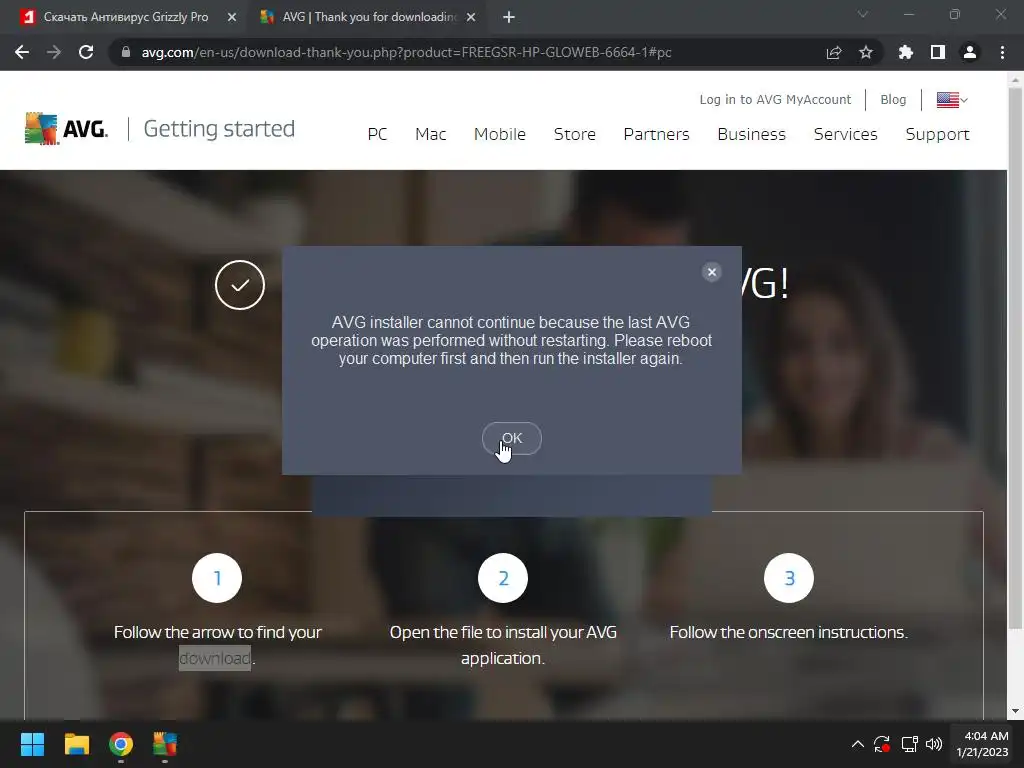The height and width of the screenshot is (768, 1024).
Task: Open the Chrome profile avatar
Action: click(970, 52)
